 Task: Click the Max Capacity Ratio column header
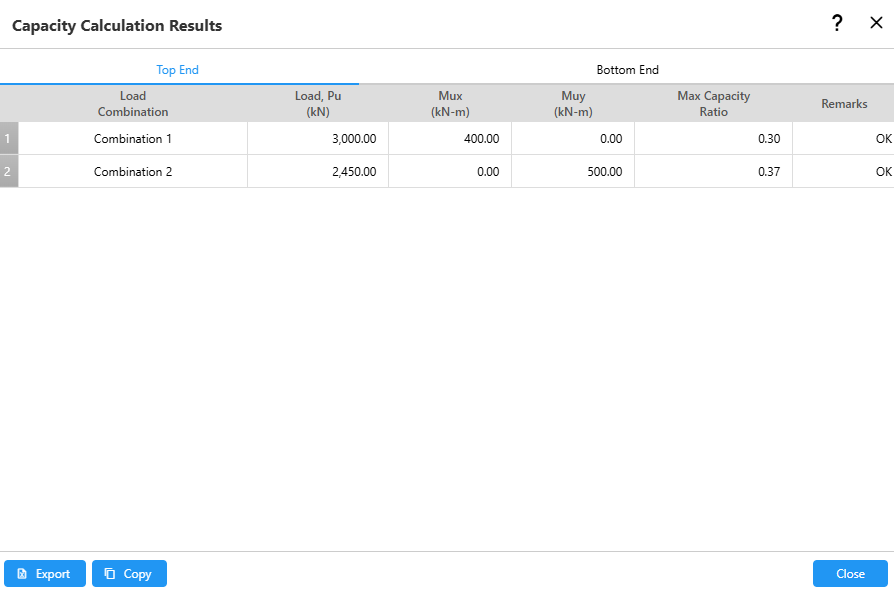713,104
